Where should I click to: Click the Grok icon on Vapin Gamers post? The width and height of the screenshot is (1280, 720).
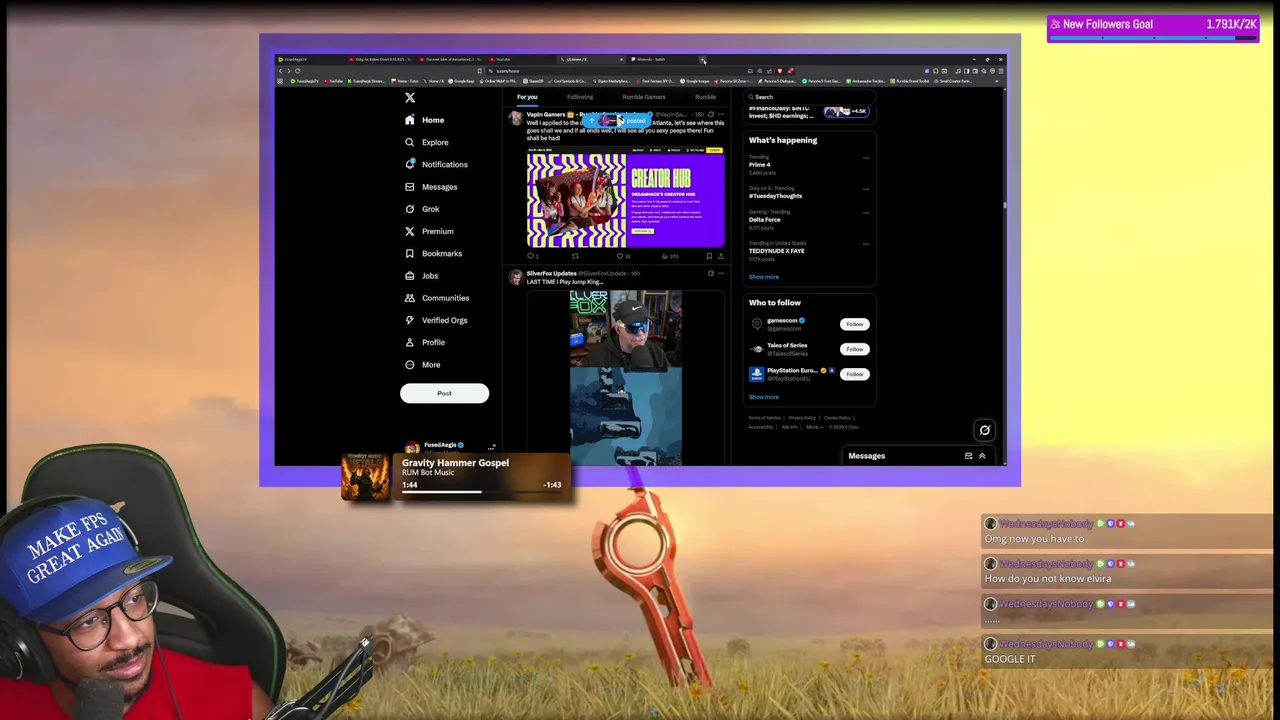(x=711, y=114)
